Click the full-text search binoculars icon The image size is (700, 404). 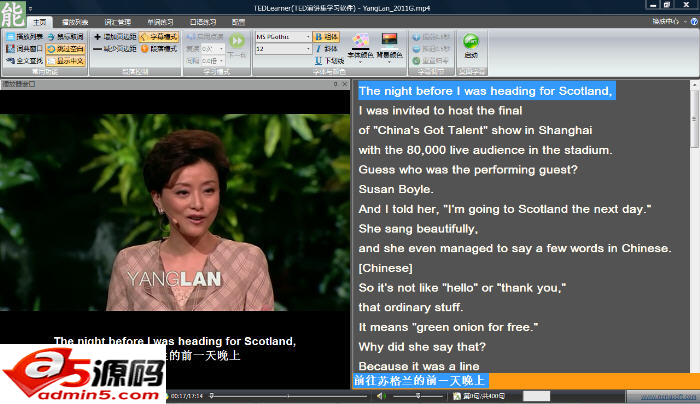click(x=10, y=61)
